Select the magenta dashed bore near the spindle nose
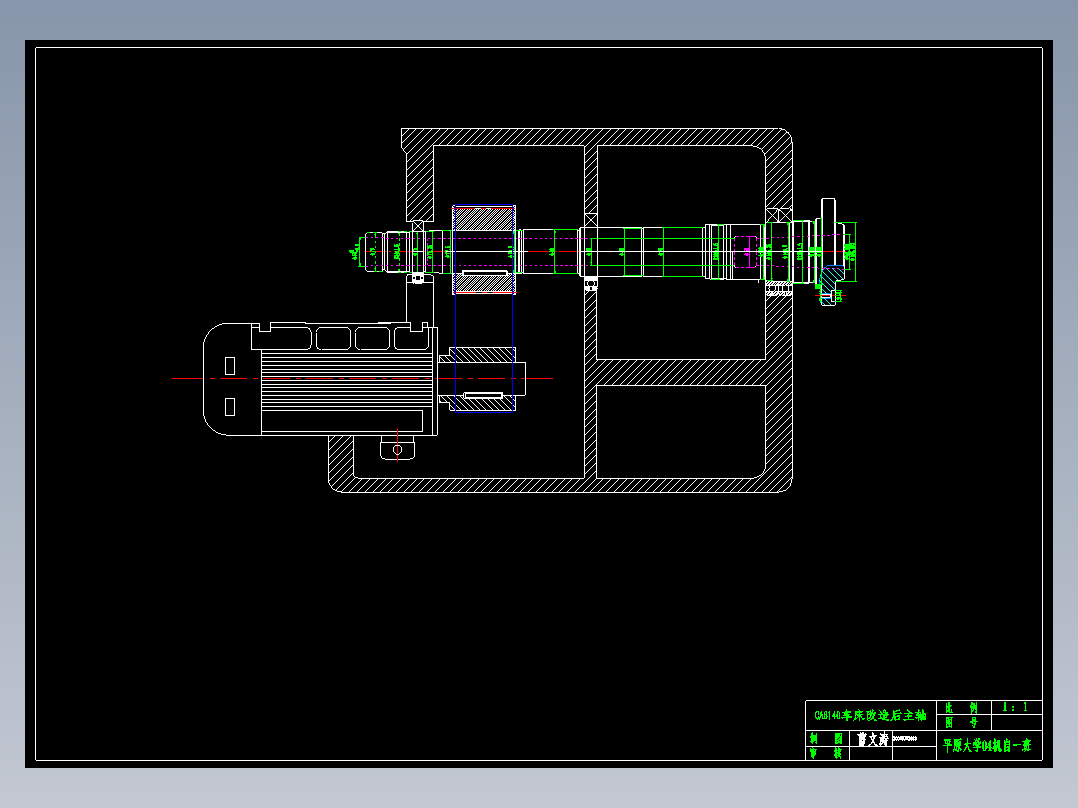Viewport: 1078px width, 808px height. pyautogui.click(x=745, y=252)
